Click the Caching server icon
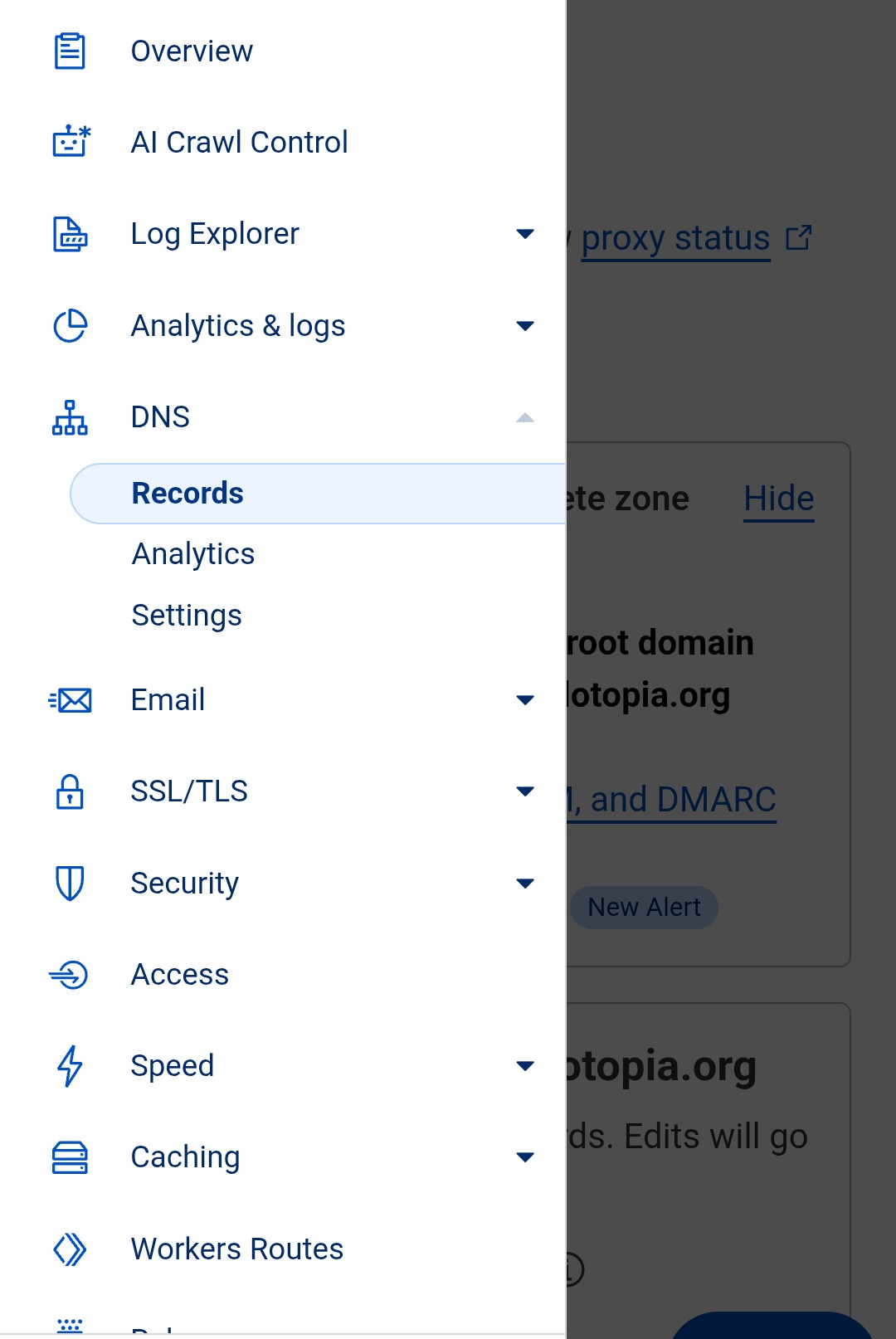896x1339 pixels. [70, 1157]
